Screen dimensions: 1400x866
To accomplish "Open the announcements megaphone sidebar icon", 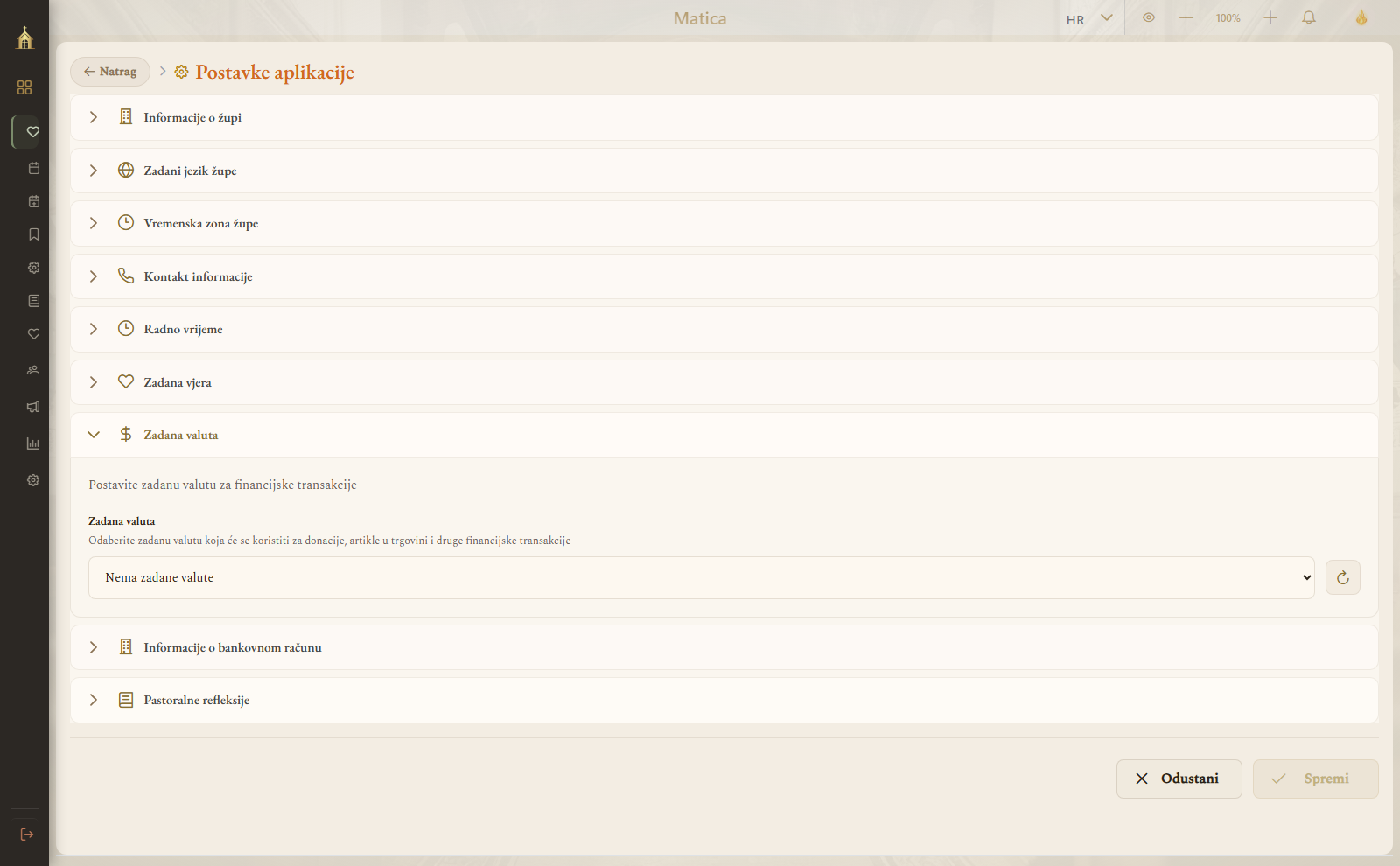I will pyautogui.click(x=33, y=407).
